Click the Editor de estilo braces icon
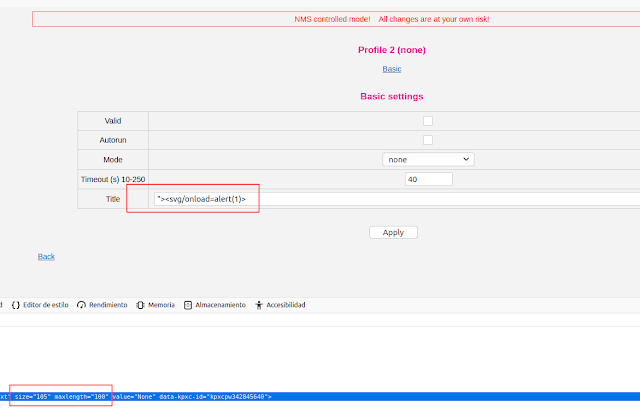This screenshot has height=408, width=640. click(x=16, y=305)
